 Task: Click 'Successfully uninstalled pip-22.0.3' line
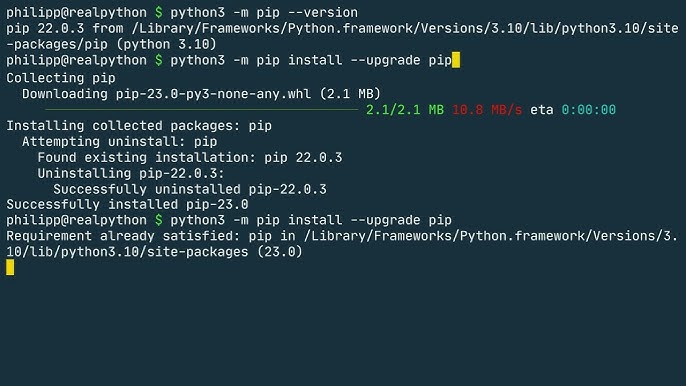point(190,189)
